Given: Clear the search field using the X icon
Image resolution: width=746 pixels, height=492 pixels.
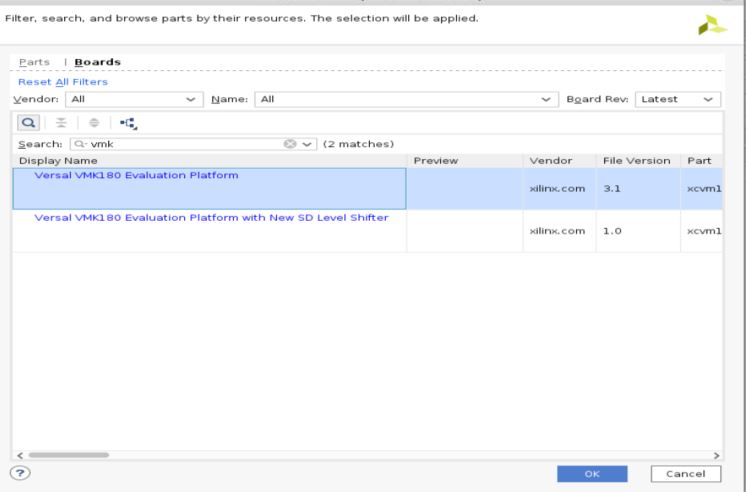Looking at the screenshot, I should (289, 146).
